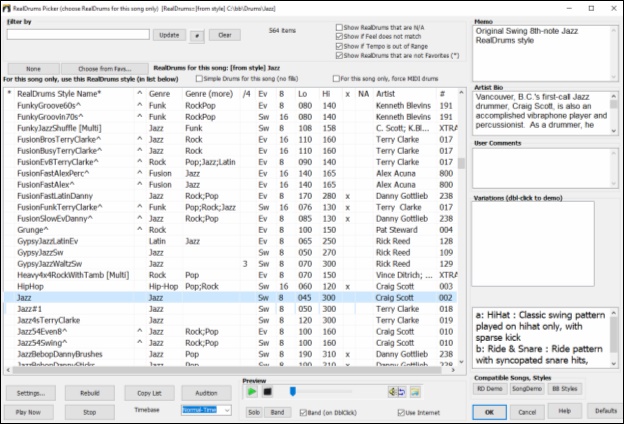
Task: Select Solo preview mode
Action: click(x=254, y=412)
